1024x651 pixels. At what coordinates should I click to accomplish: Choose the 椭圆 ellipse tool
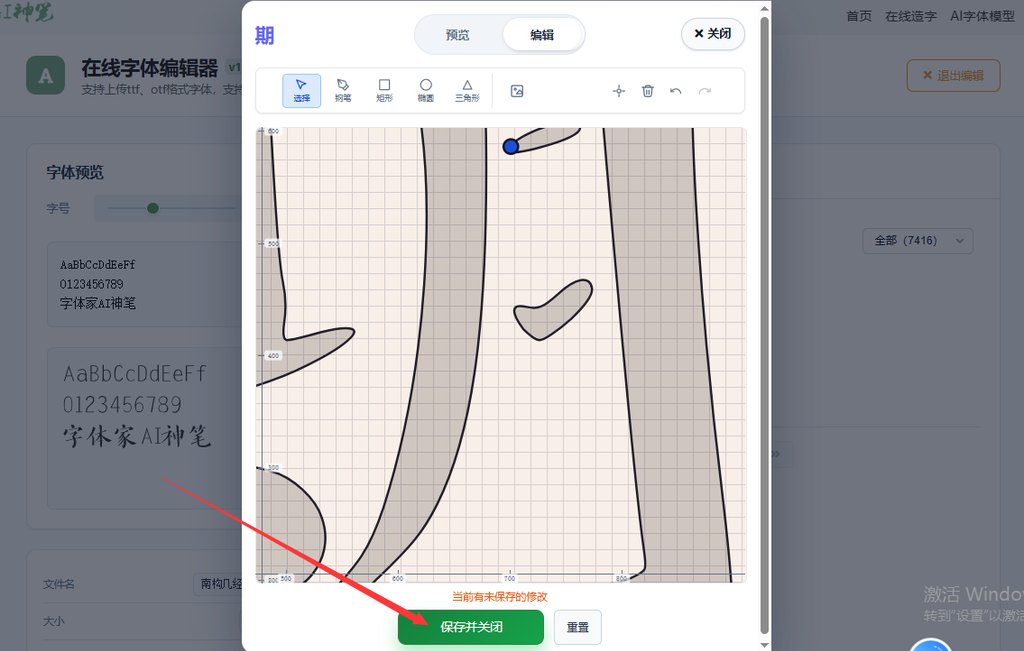coord(425,91)
